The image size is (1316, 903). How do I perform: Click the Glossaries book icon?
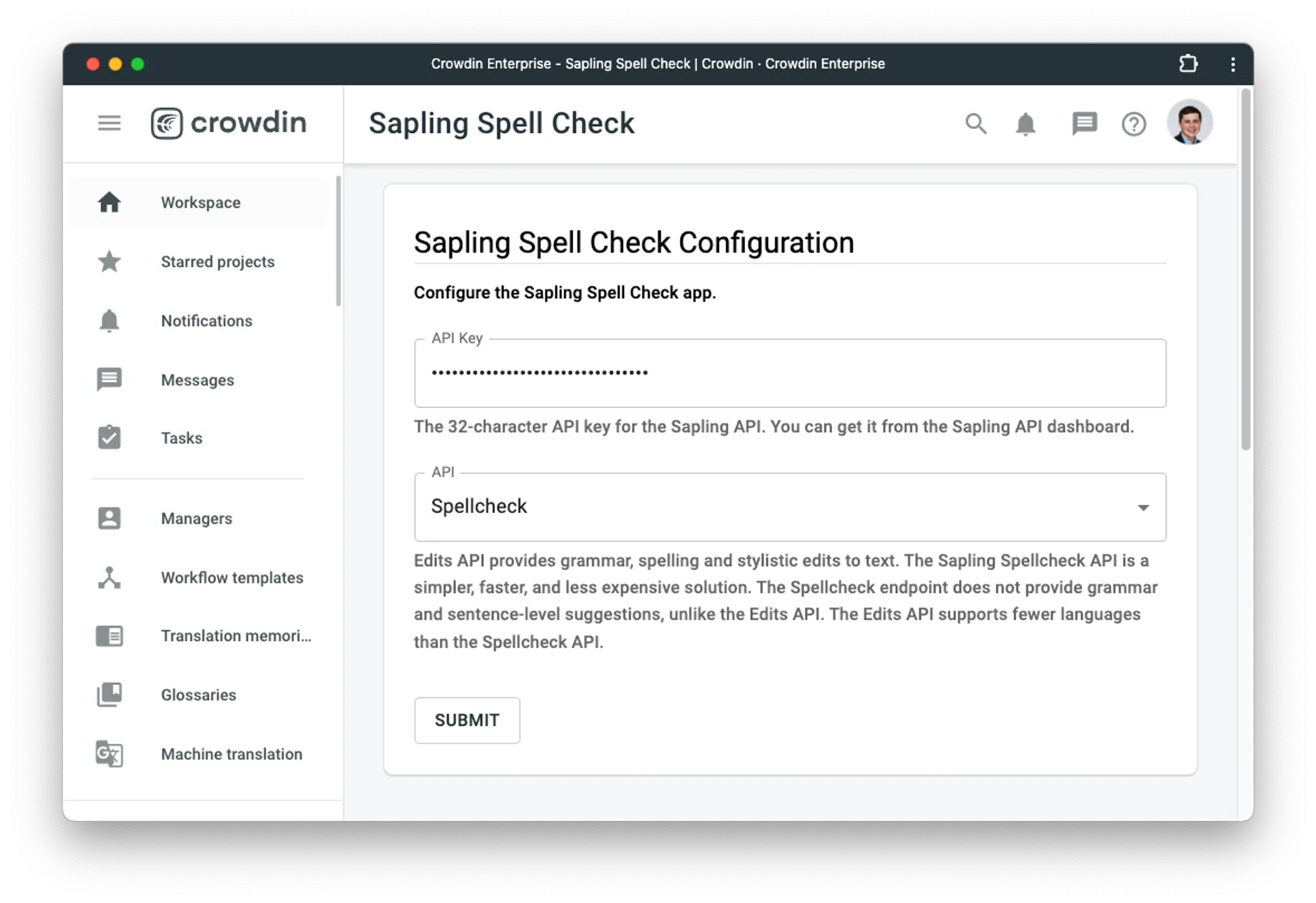point(108,694)
